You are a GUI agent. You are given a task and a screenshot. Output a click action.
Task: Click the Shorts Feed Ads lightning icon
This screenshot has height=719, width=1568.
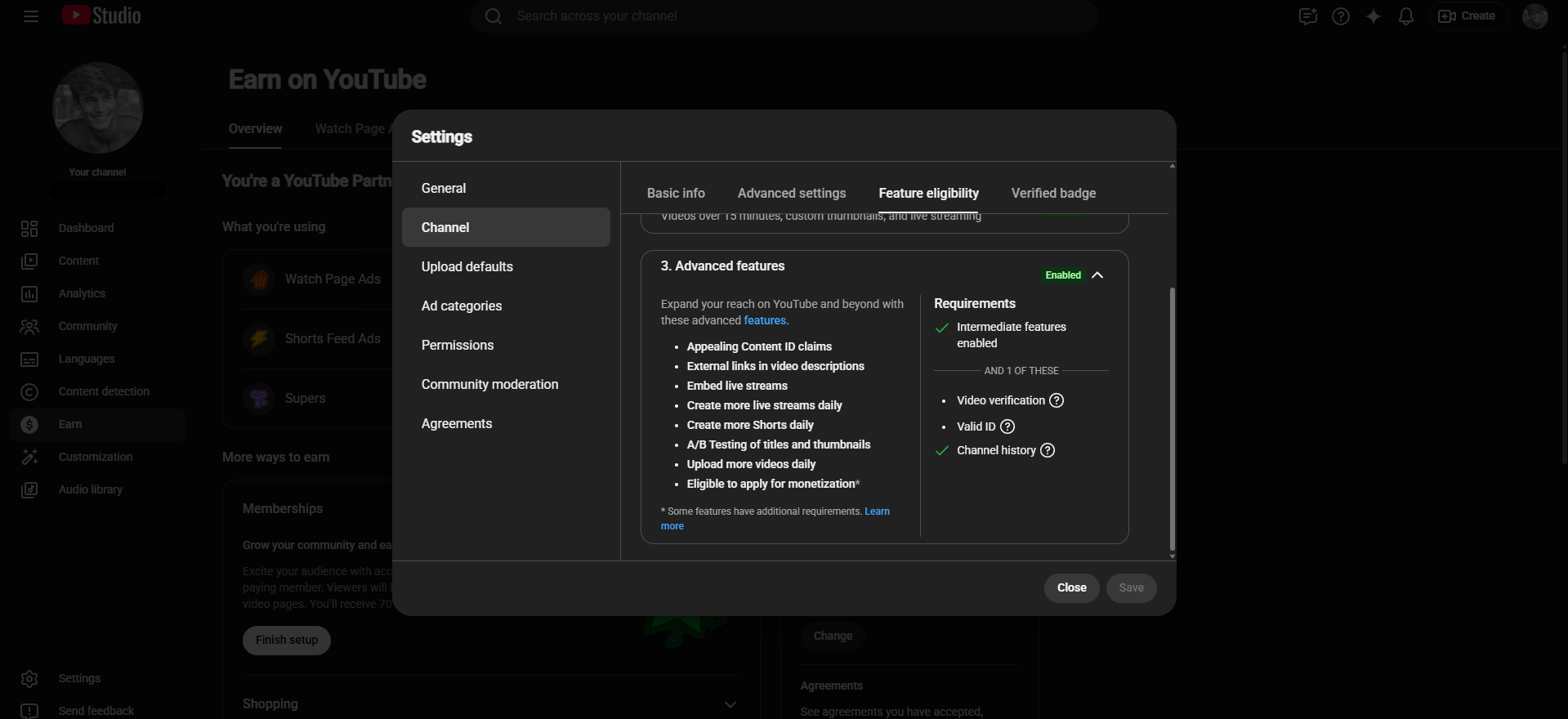pyautogui.click(x=259, y=339)
